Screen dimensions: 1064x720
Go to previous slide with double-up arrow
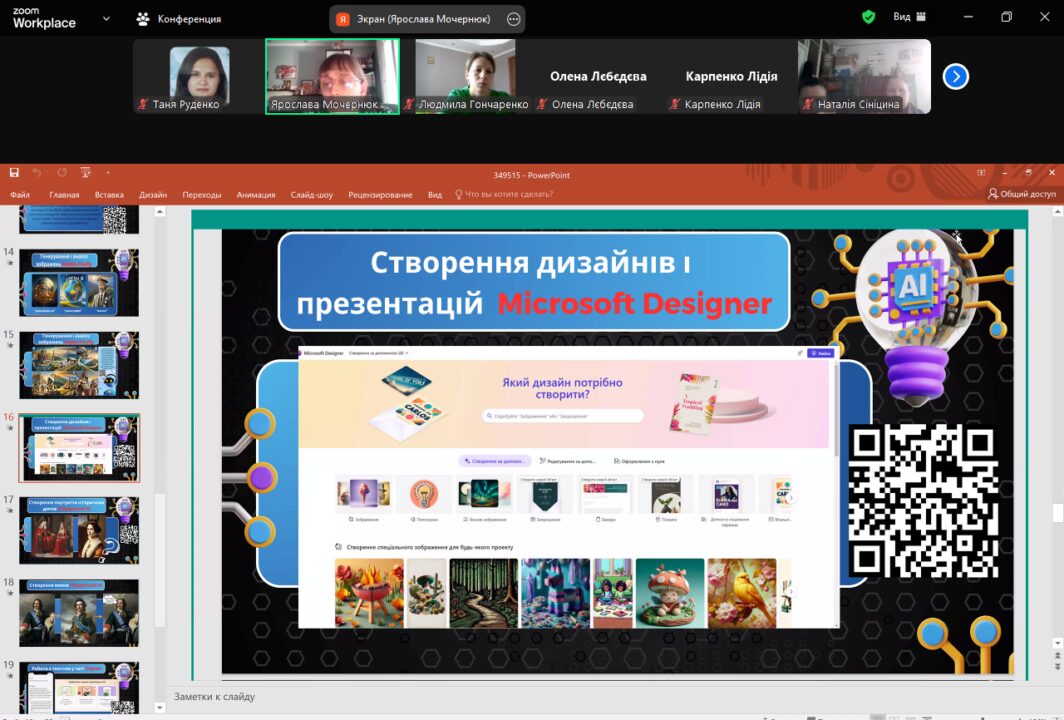click(1057, 656)
